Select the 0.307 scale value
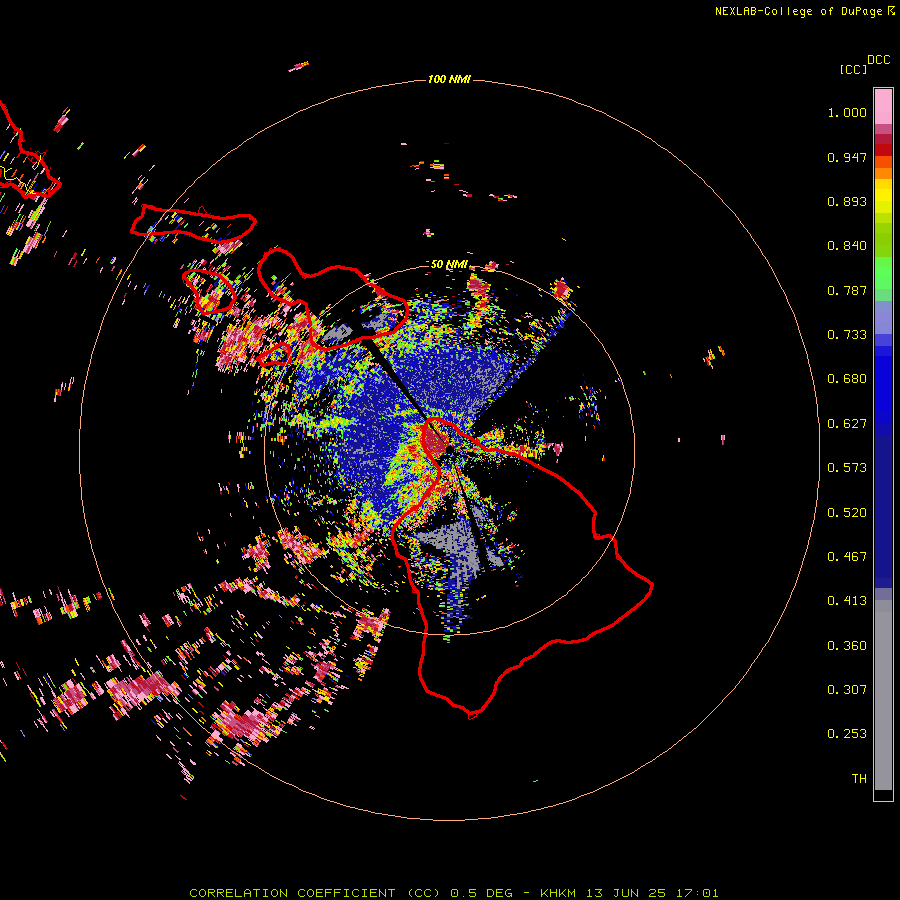This screenshot has width=900, height=900. [x=847, y=690]
